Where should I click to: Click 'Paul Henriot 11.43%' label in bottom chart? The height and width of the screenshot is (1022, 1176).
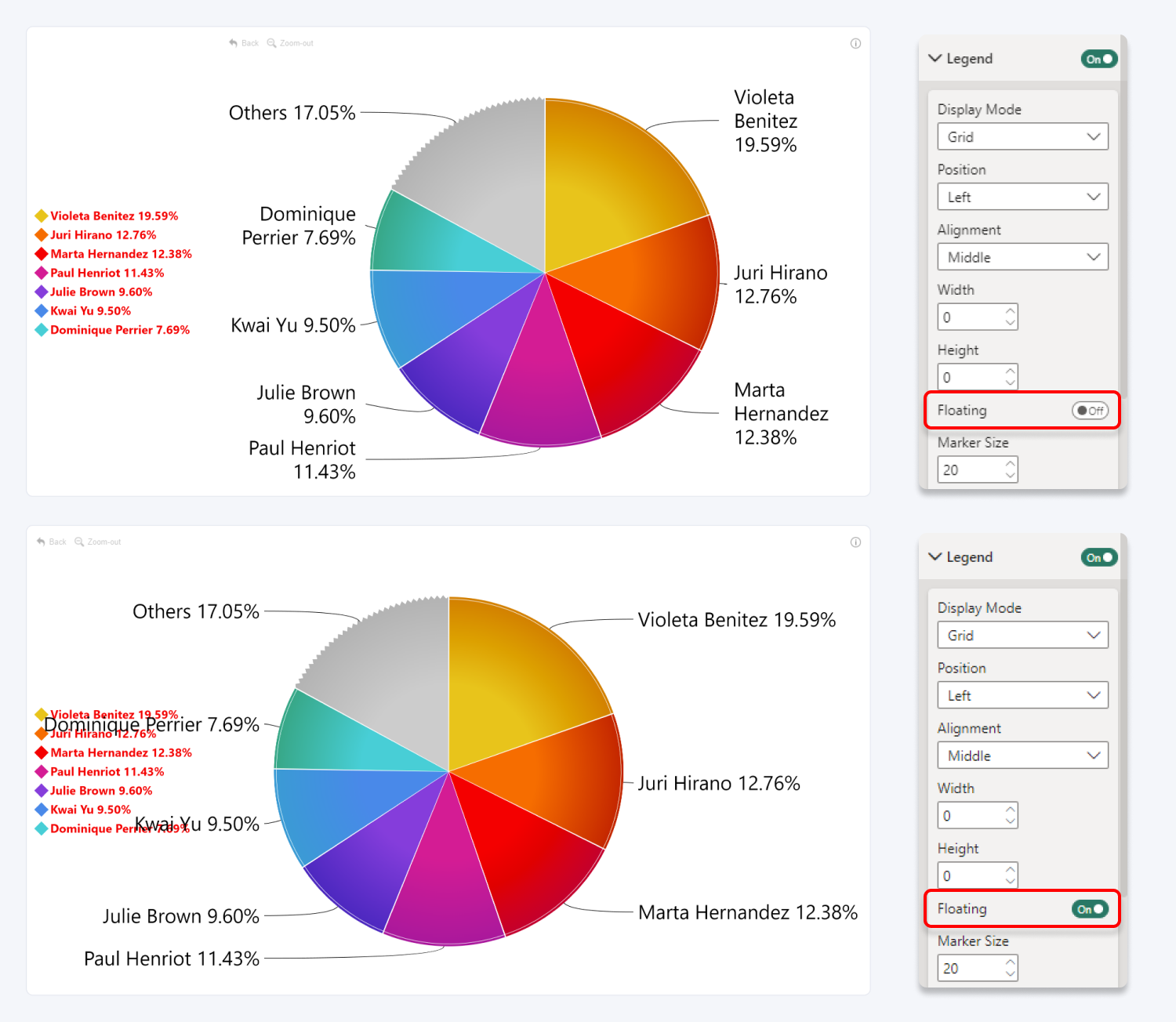click(172, 959)
